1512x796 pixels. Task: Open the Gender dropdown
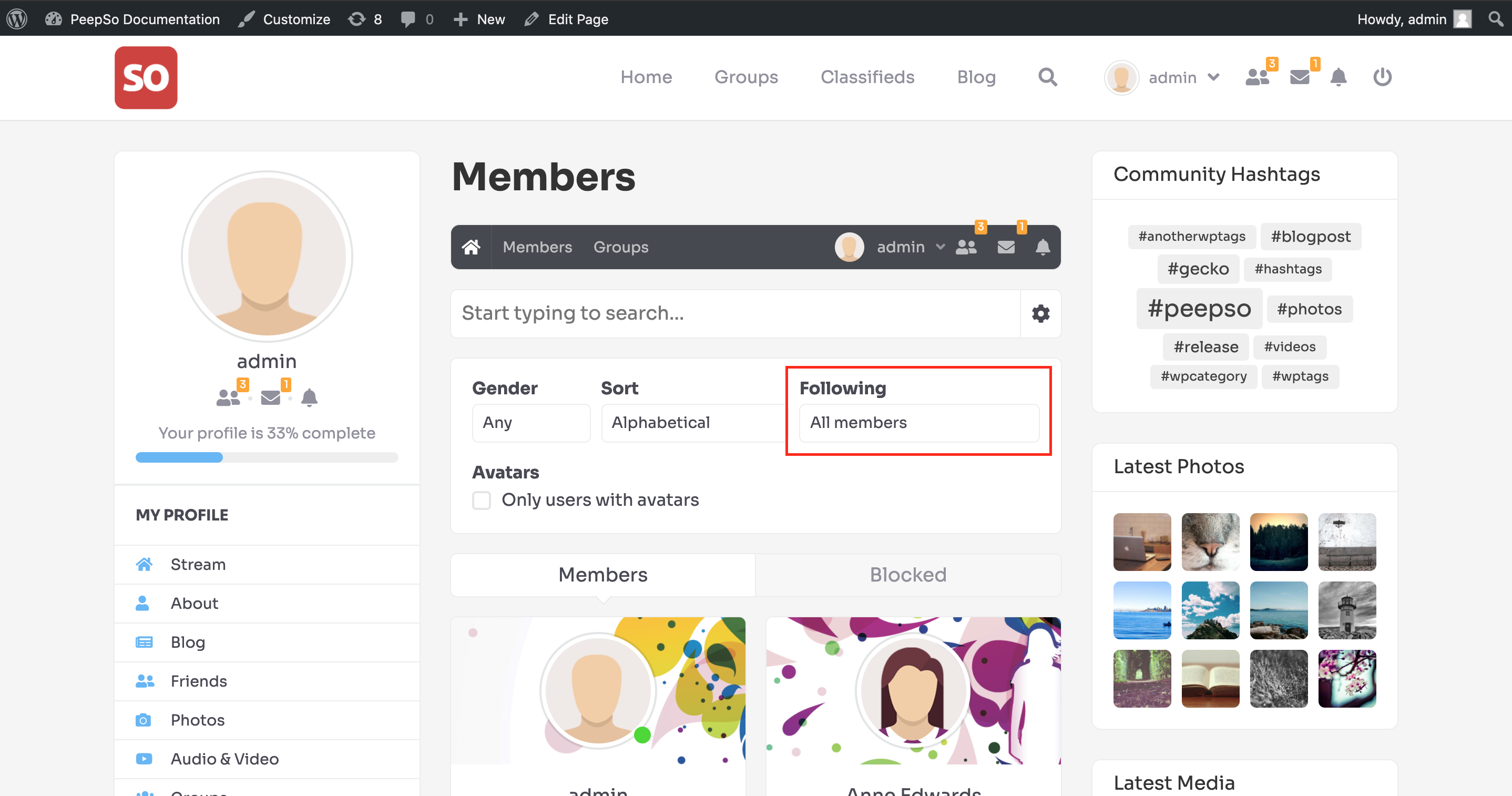(x=530, y=423)
